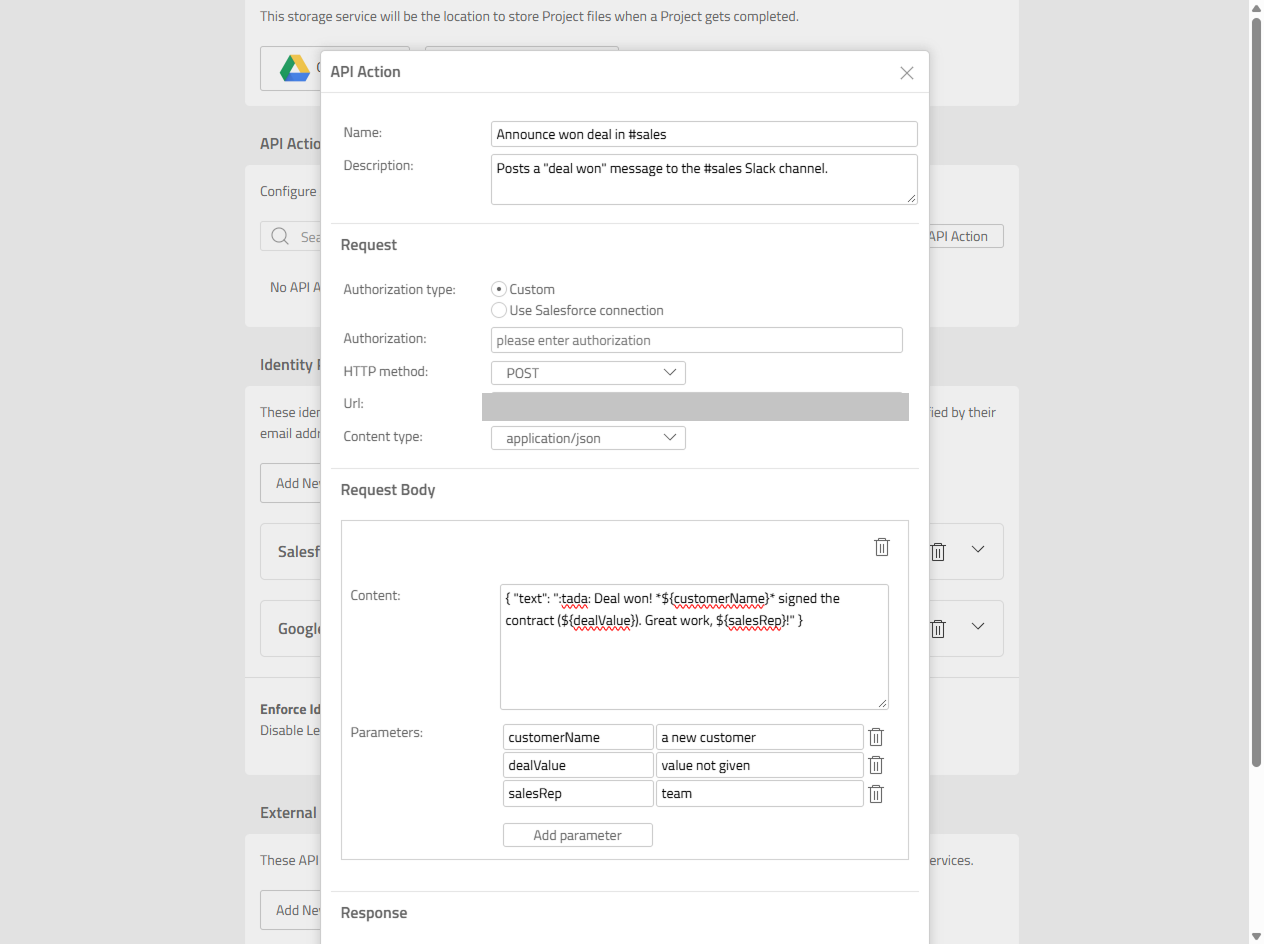
Task: Delete the salesRep parameter row
Action: pyautogui.click(x=876, y=794)
